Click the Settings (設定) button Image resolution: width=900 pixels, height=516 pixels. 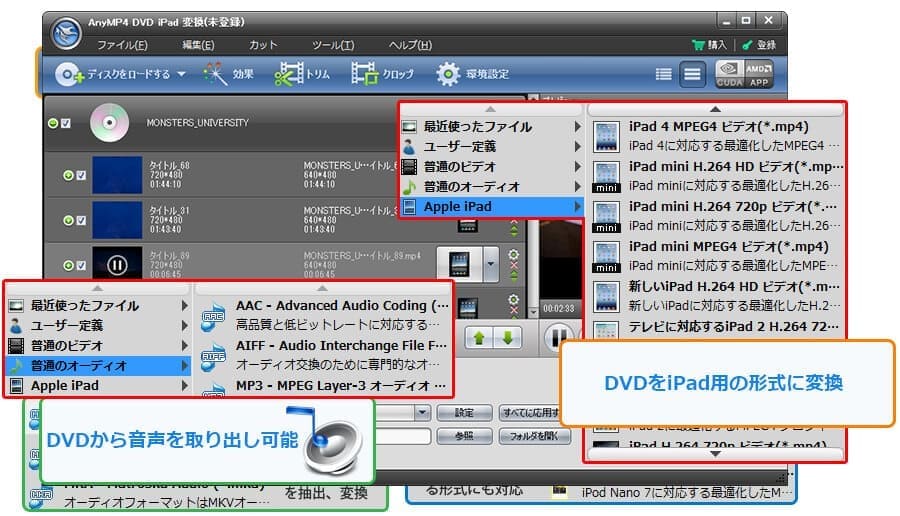464,413
